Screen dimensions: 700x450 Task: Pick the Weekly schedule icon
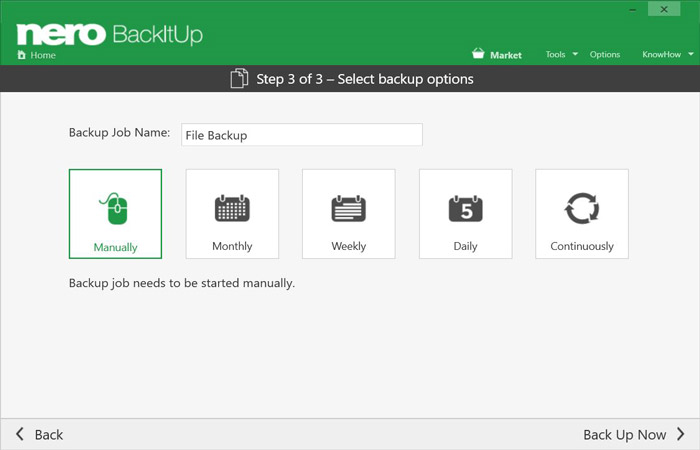[349, 209]
